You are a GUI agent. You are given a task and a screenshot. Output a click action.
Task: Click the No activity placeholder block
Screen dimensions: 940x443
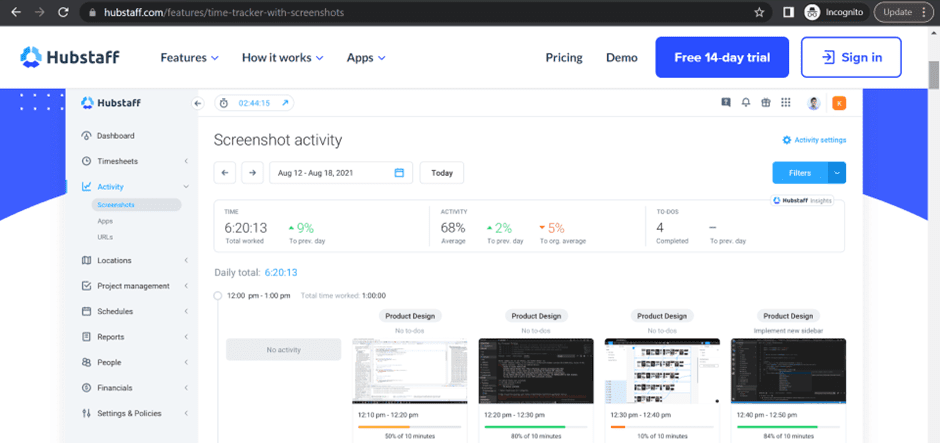pyautogui.click(x=284, y=349)
